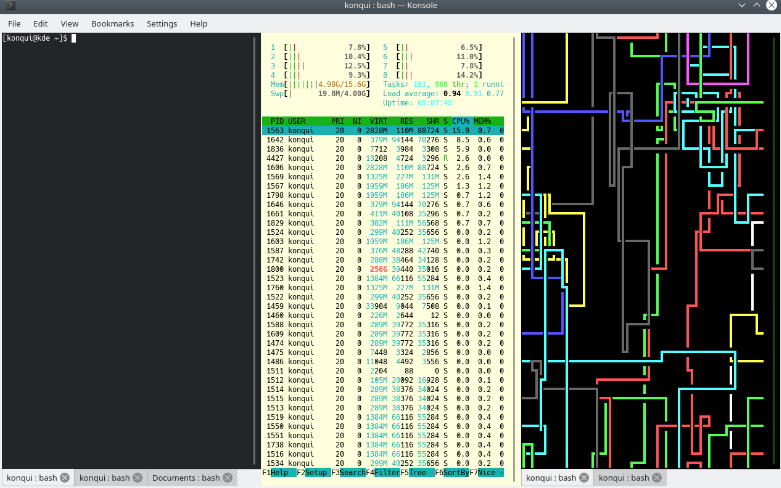Viewport: 781px width, 488px height.
Task: Click the PID column header in htop
Action: click(277, 120)
